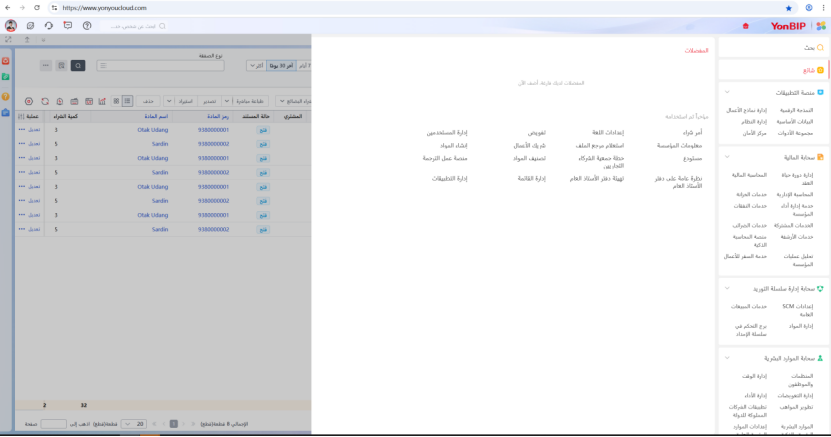Open the help question-mark icon in header
The width and height of the screenshot is (831, 437).
coord(87,25)
